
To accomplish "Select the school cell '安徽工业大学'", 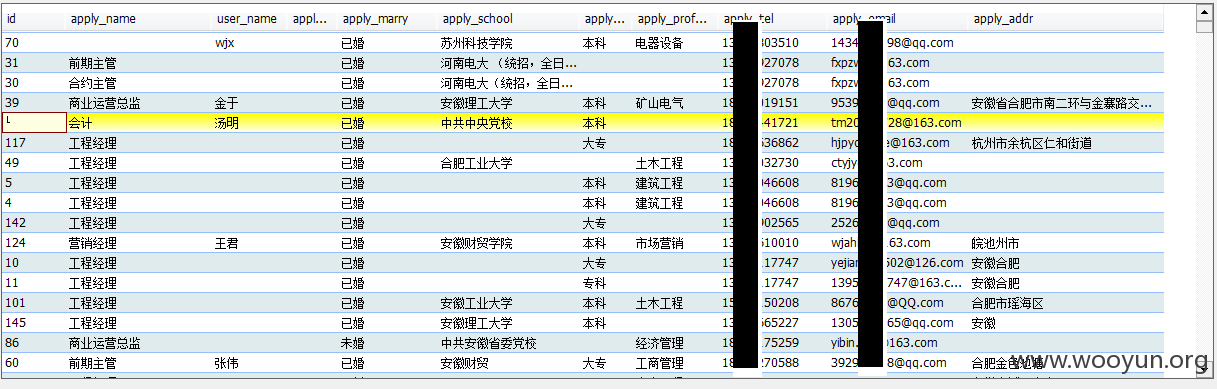I will (476, 303).
